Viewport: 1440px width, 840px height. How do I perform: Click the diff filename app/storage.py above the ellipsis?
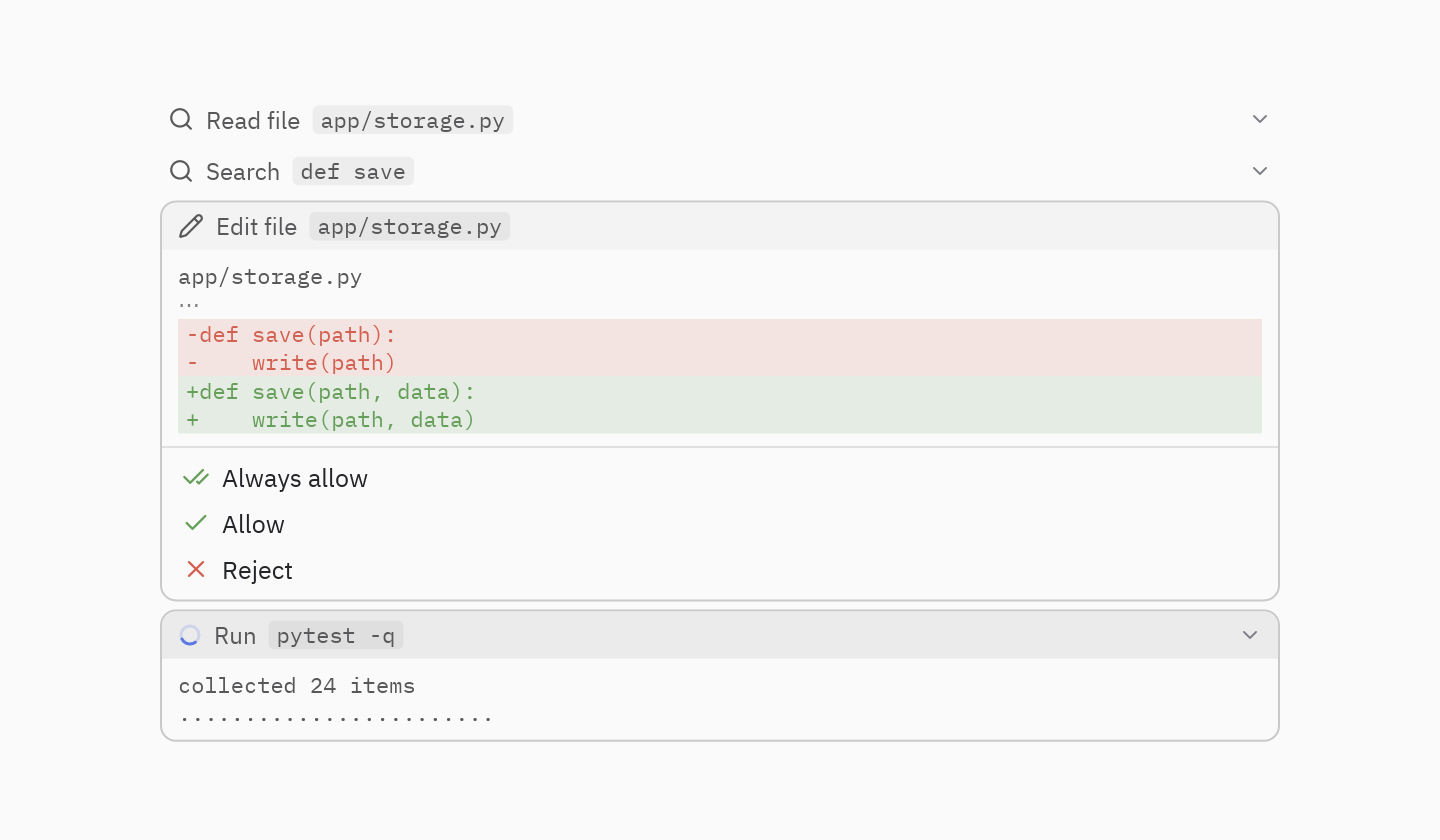(270, 277)
